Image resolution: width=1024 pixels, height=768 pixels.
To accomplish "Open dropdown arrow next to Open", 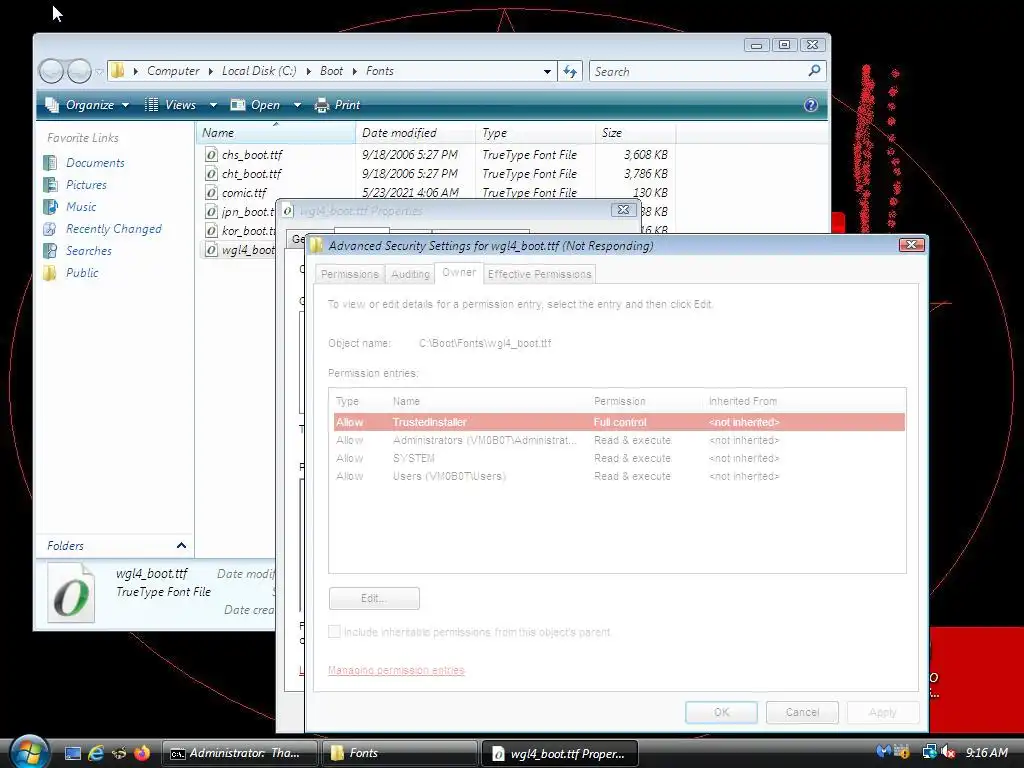I will click(x=297, y=104).
